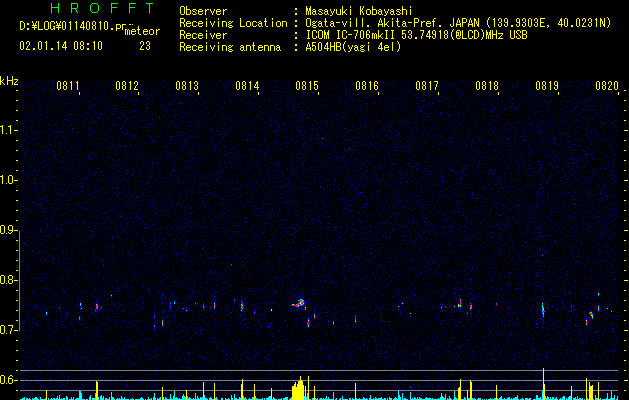Click the 0819 time marker
Screen dimensions: 629x400
[x=547, y=85]
